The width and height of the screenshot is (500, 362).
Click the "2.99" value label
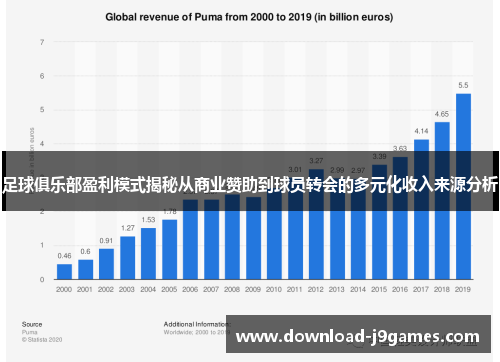pos(337,170)
